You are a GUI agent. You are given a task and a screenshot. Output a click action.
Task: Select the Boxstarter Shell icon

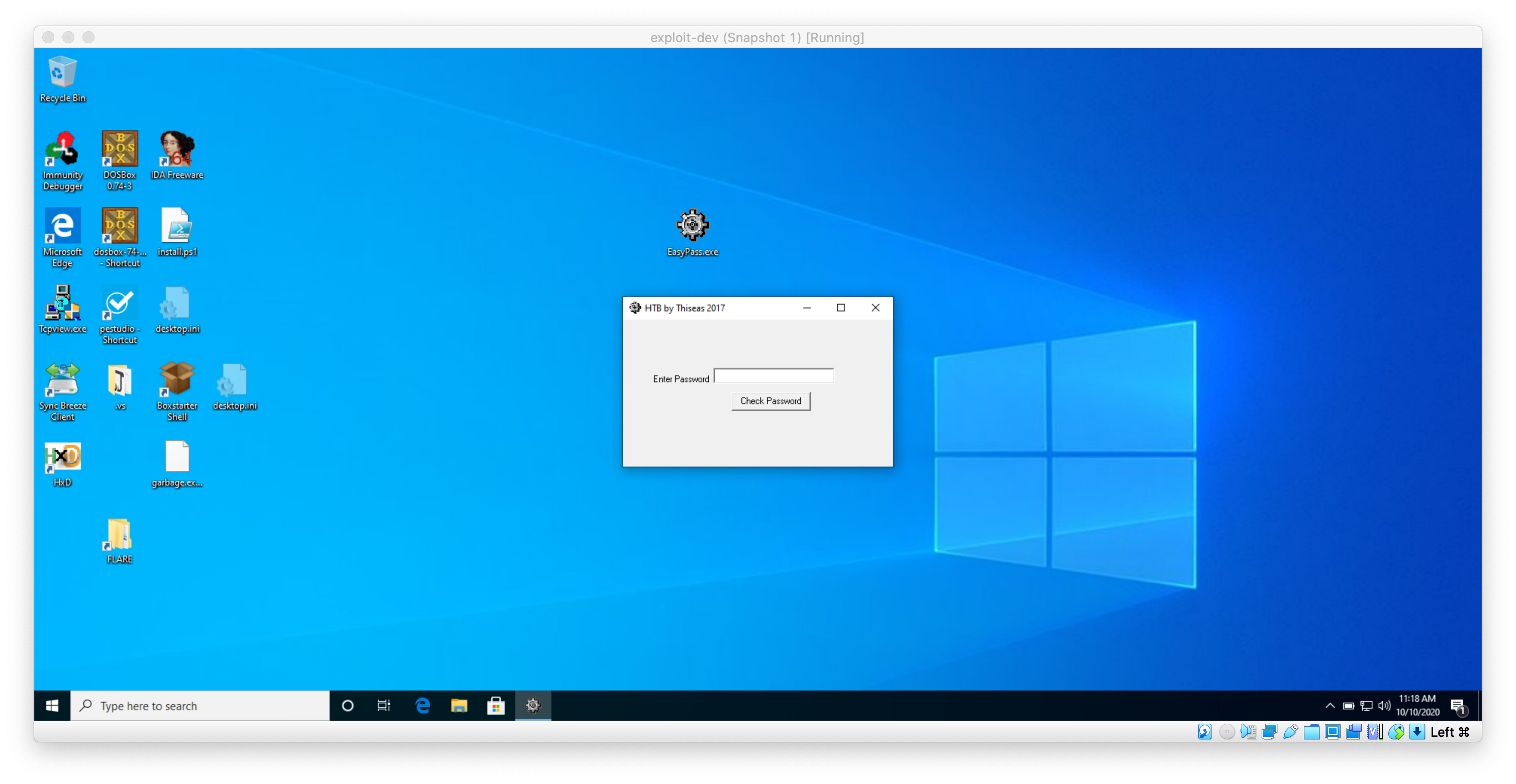pos(176,391)
